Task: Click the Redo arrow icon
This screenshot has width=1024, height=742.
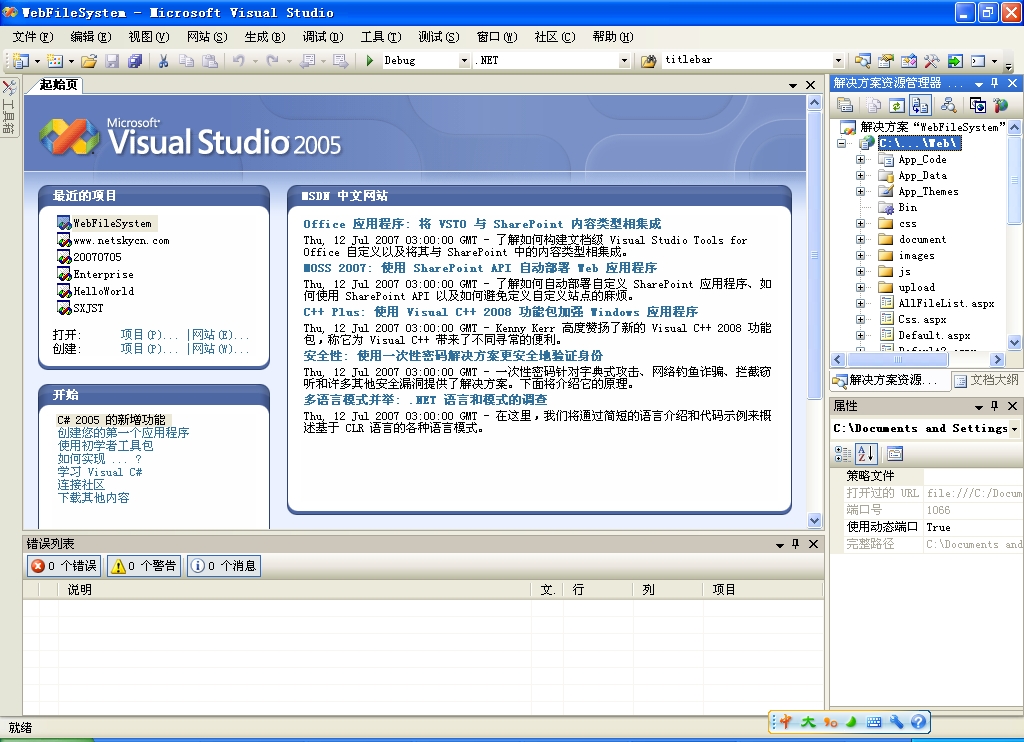Action: tap(272, 61)
